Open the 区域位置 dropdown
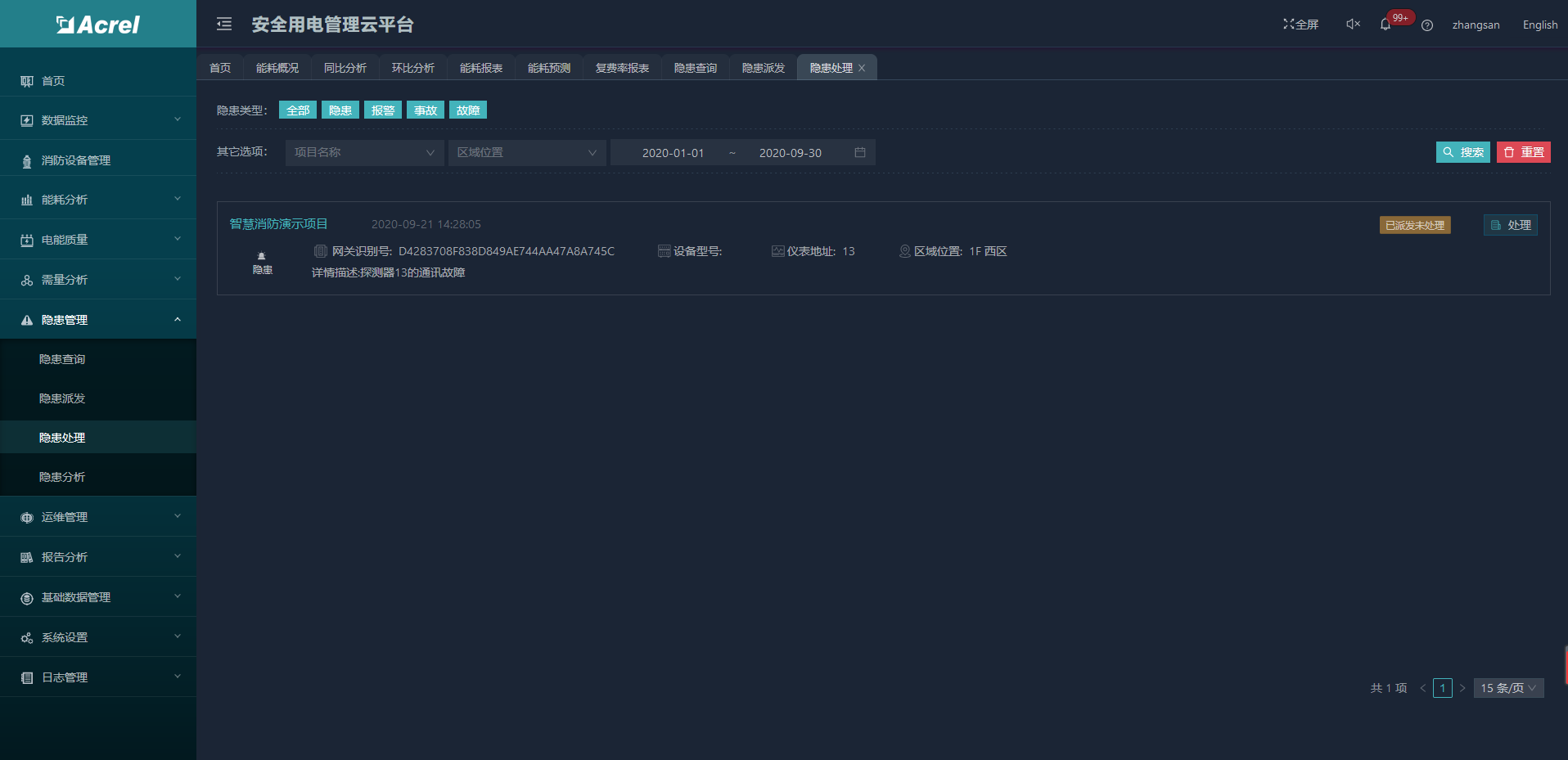The image size is (1568, 760). tap(527, 152)
